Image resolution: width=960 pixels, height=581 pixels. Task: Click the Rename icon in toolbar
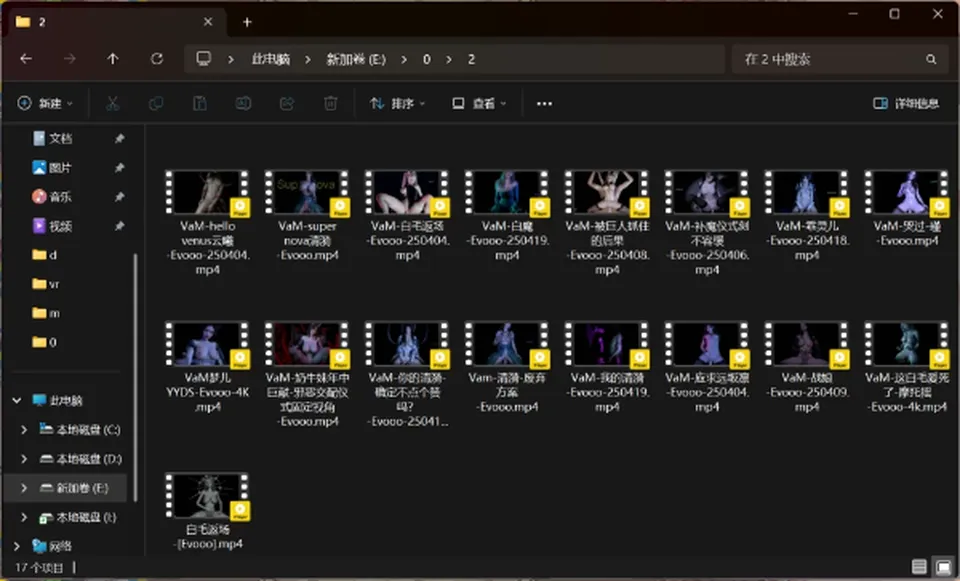click(x=243, y=103)
